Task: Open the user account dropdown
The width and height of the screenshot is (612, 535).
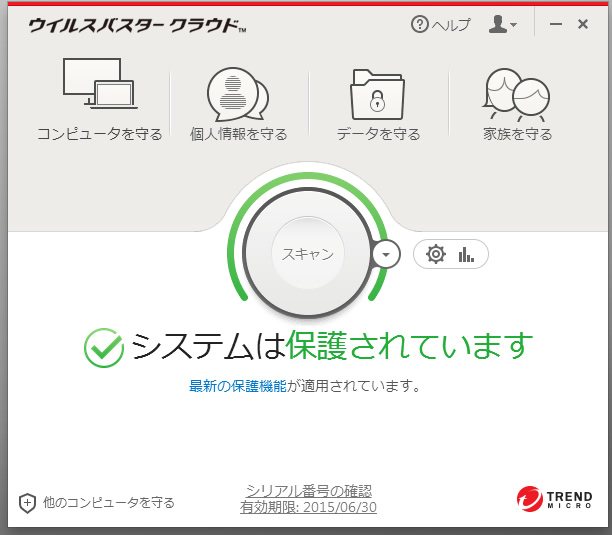Action: [503, 25]
